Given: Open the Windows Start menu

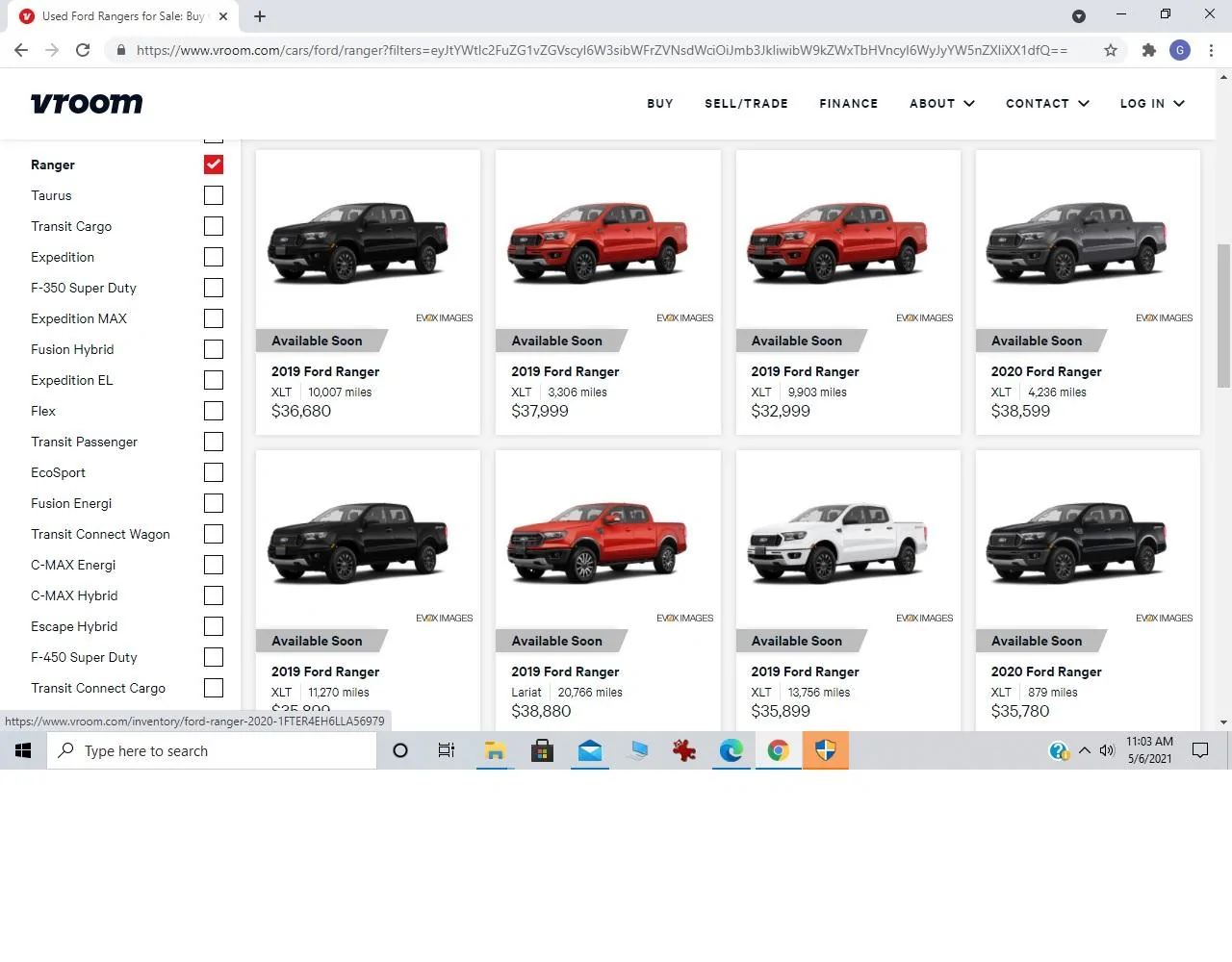Looking at the screenshot, I should 23,750.
